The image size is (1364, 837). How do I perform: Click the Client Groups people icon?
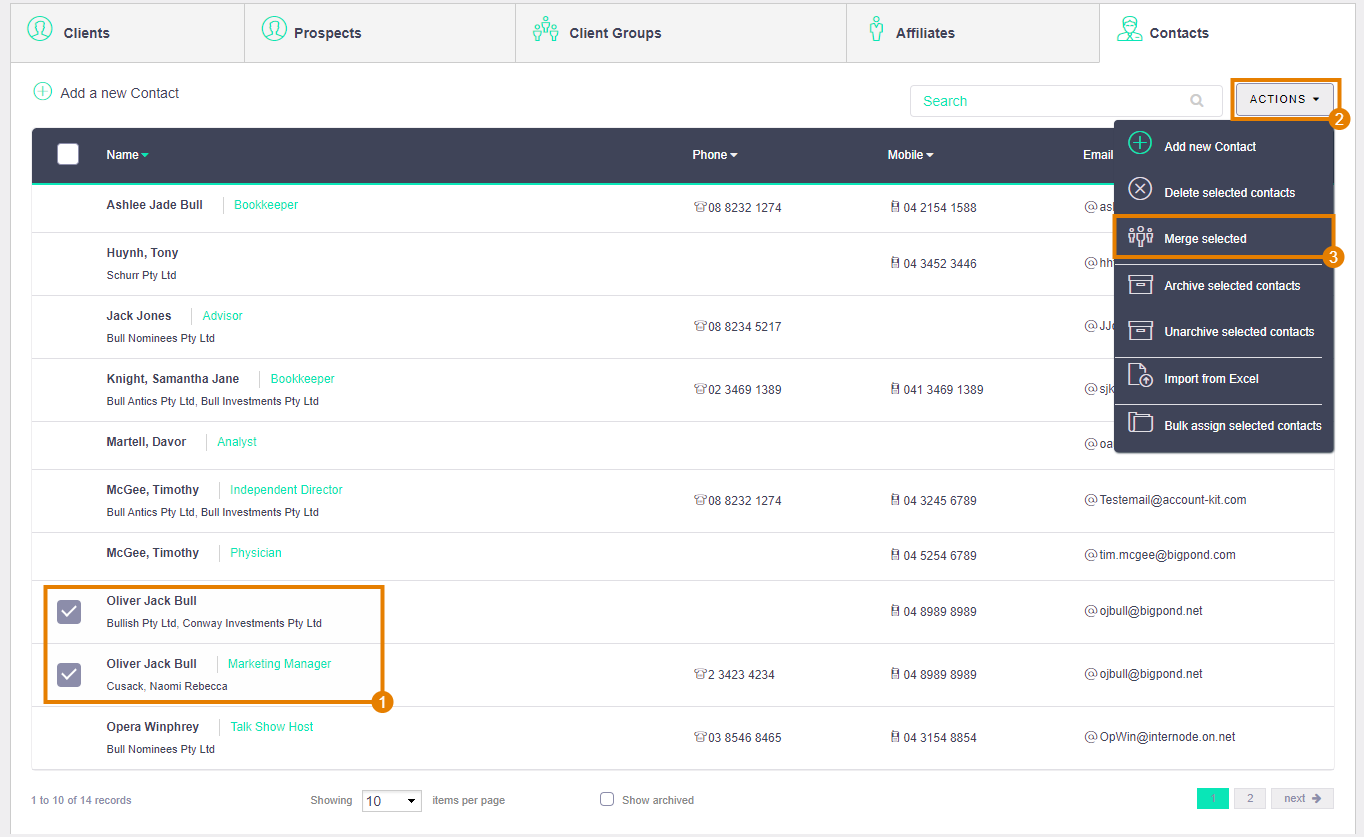[546, 29]
